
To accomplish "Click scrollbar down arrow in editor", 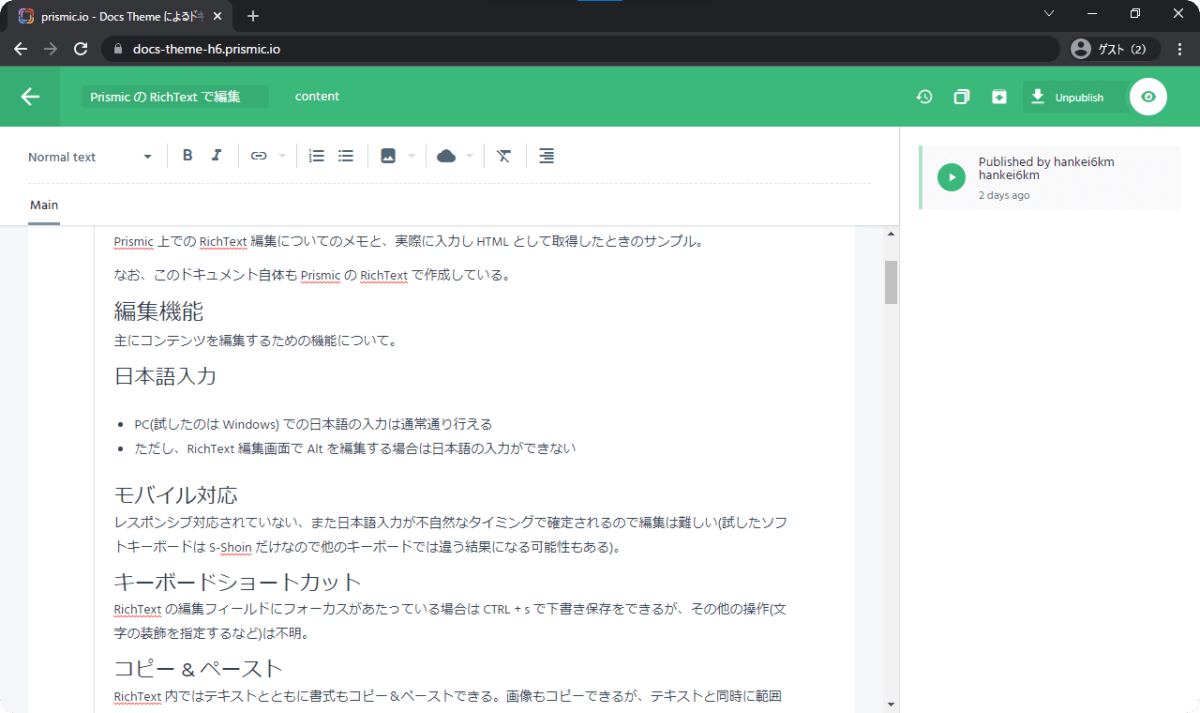I will (890, 705).
